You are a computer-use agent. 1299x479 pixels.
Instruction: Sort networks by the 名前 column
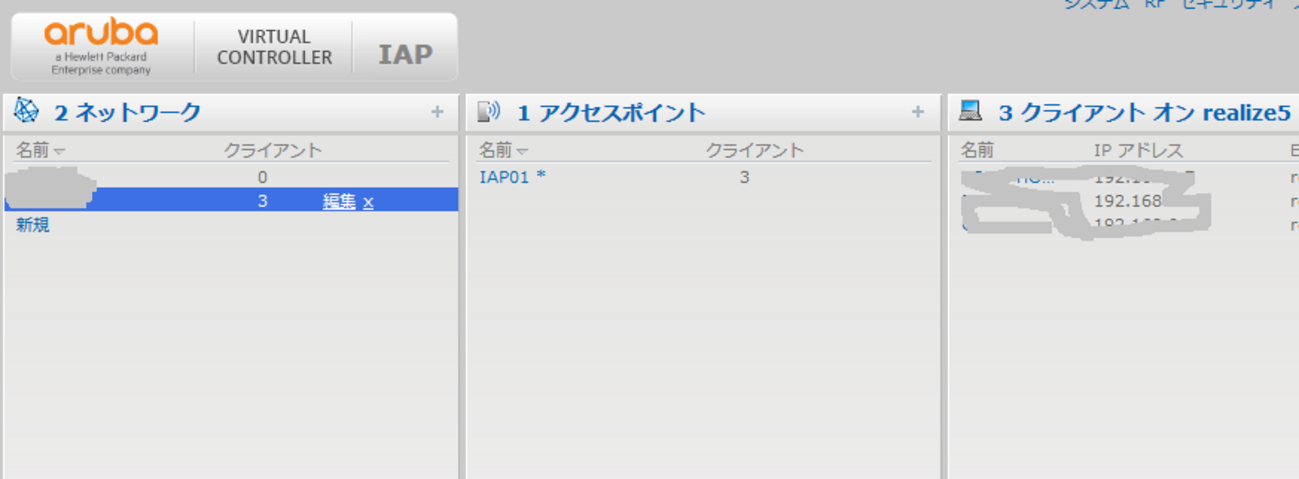[40, 151]
